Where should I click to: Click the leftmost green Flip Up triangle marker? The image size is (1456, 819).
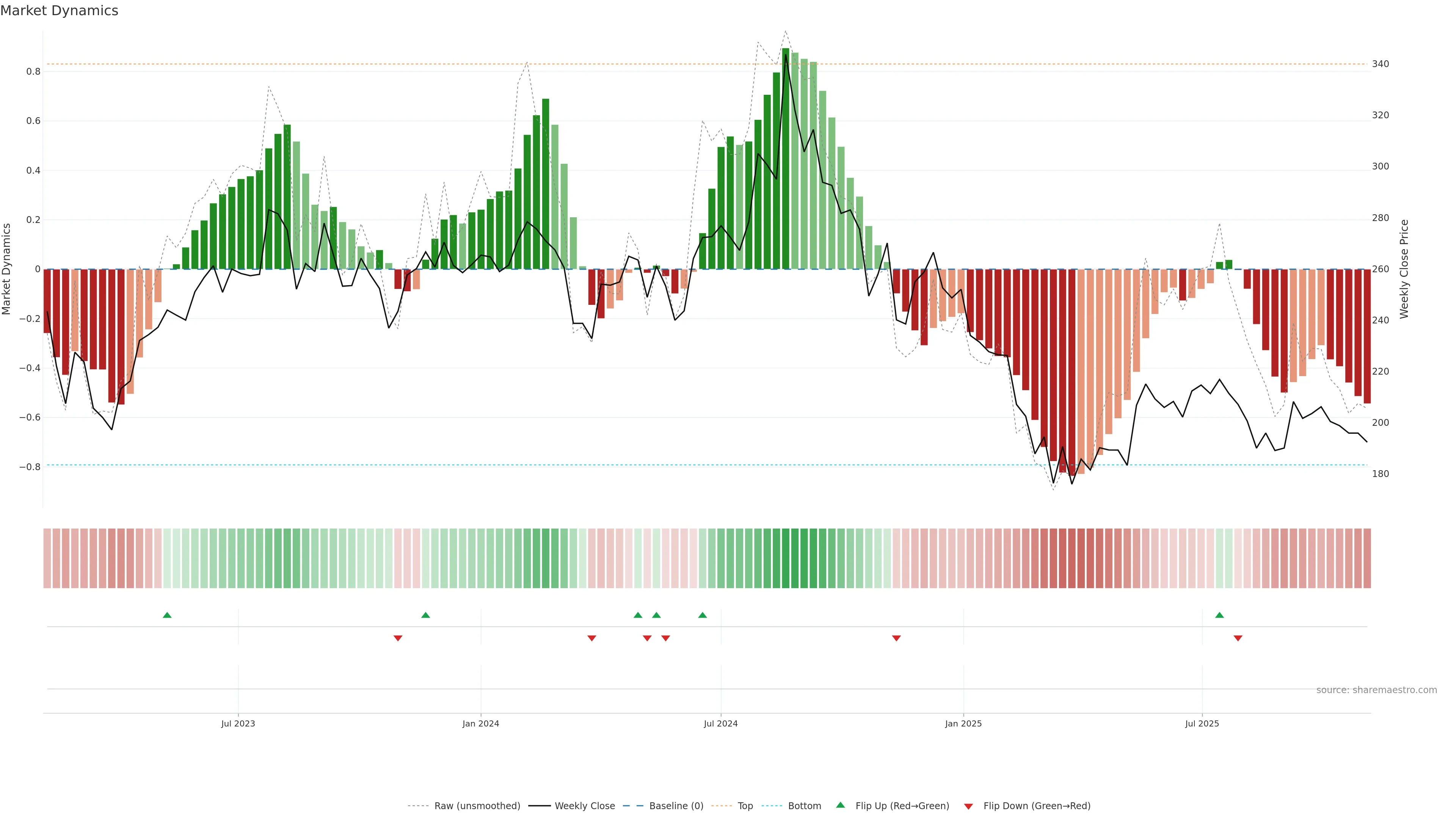[167, 615]
